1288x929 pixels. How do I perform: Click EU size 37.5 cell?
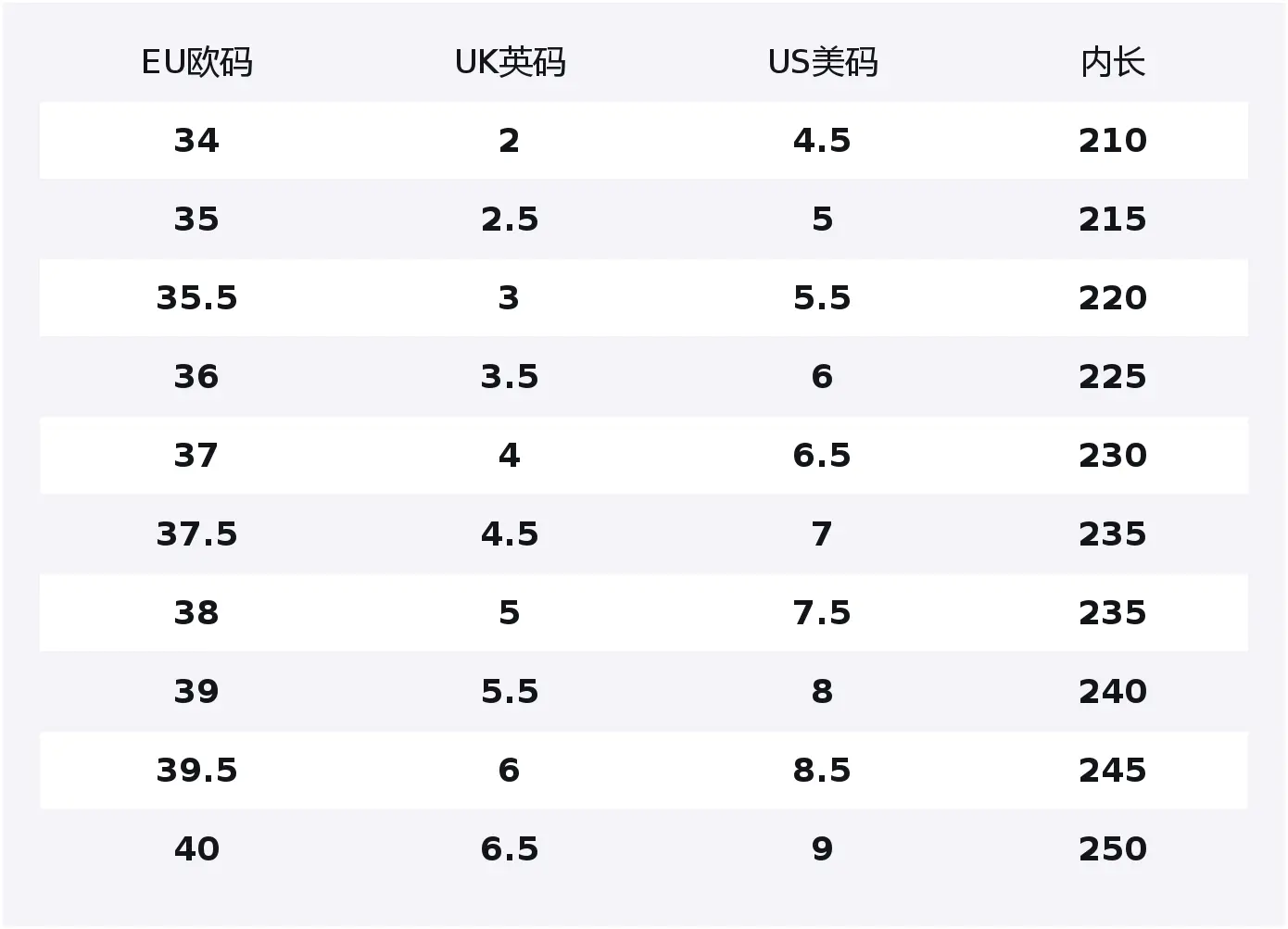[196, 534]
